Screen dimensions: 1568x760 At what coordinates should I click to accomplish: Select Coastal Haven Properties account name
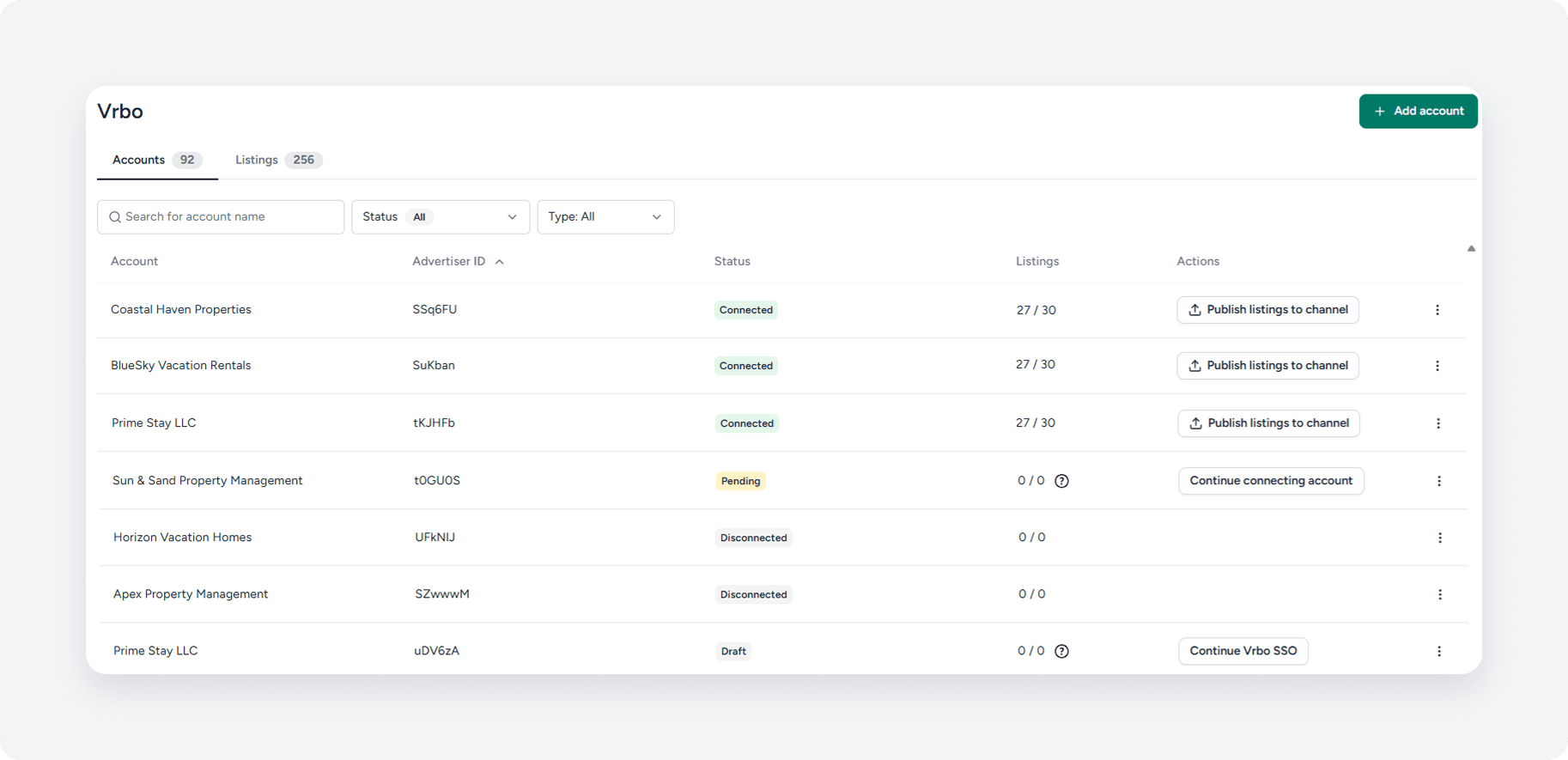(x=181, y=309)
